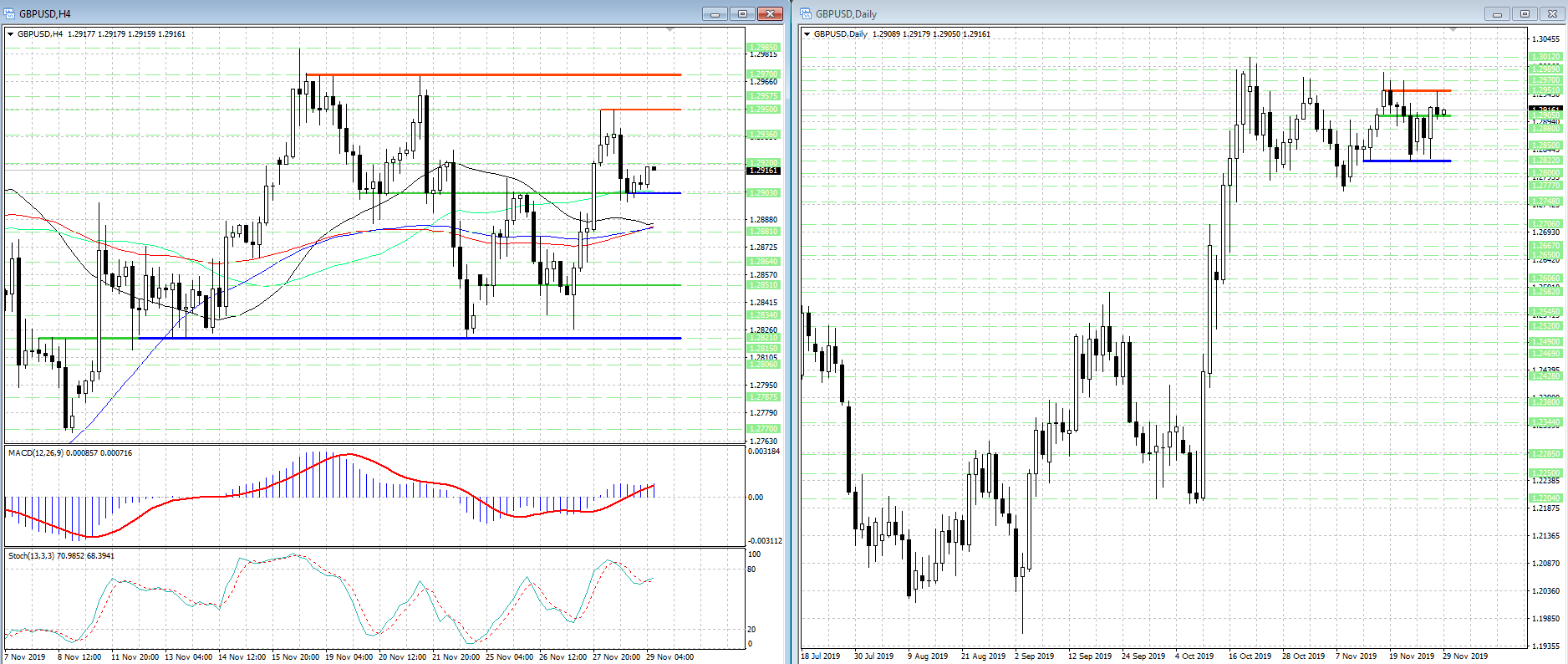Select the MACD(12,26,9) indicator label
This screenshot has height=664, width=1568.
69,453
